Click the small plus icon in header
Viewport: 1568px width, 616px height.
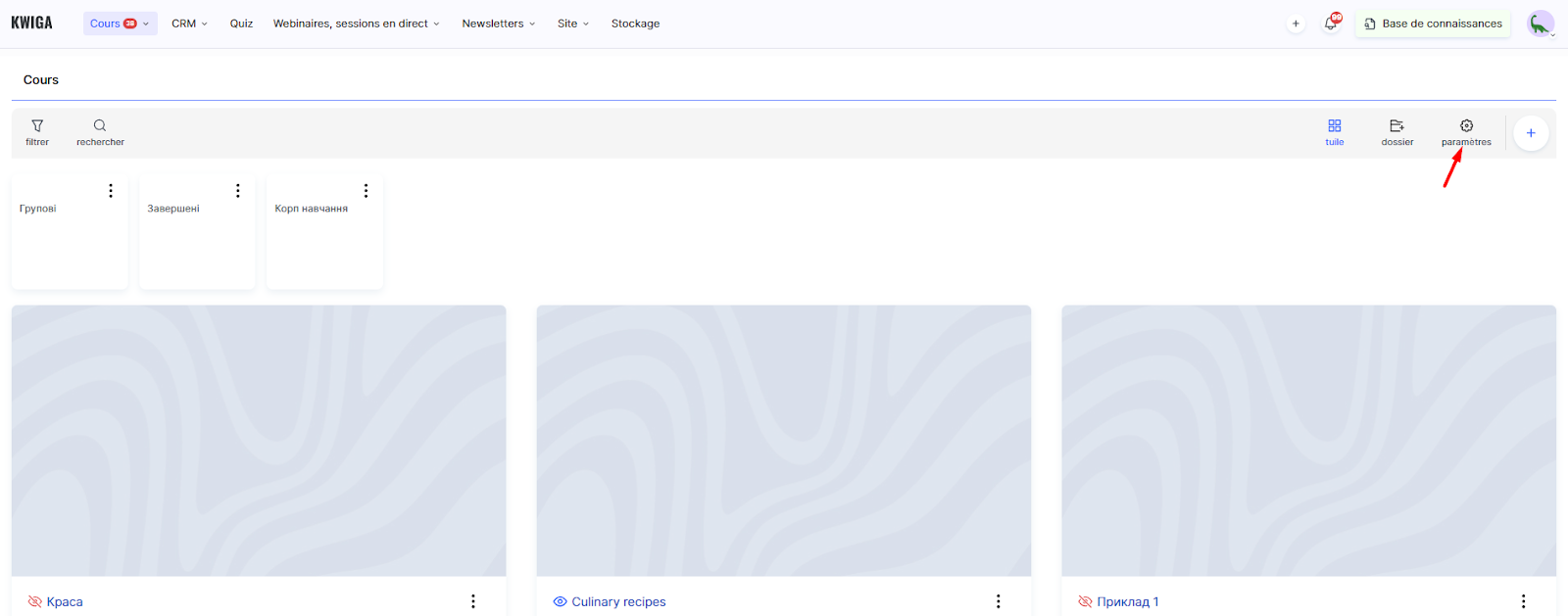tap(1296, 24)
